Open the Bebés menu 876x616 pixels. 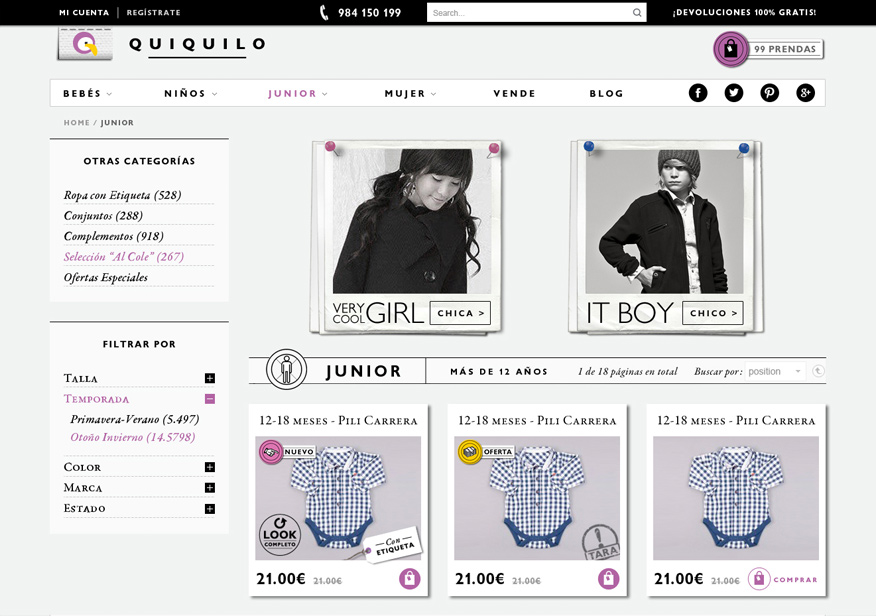pos(88,93)
